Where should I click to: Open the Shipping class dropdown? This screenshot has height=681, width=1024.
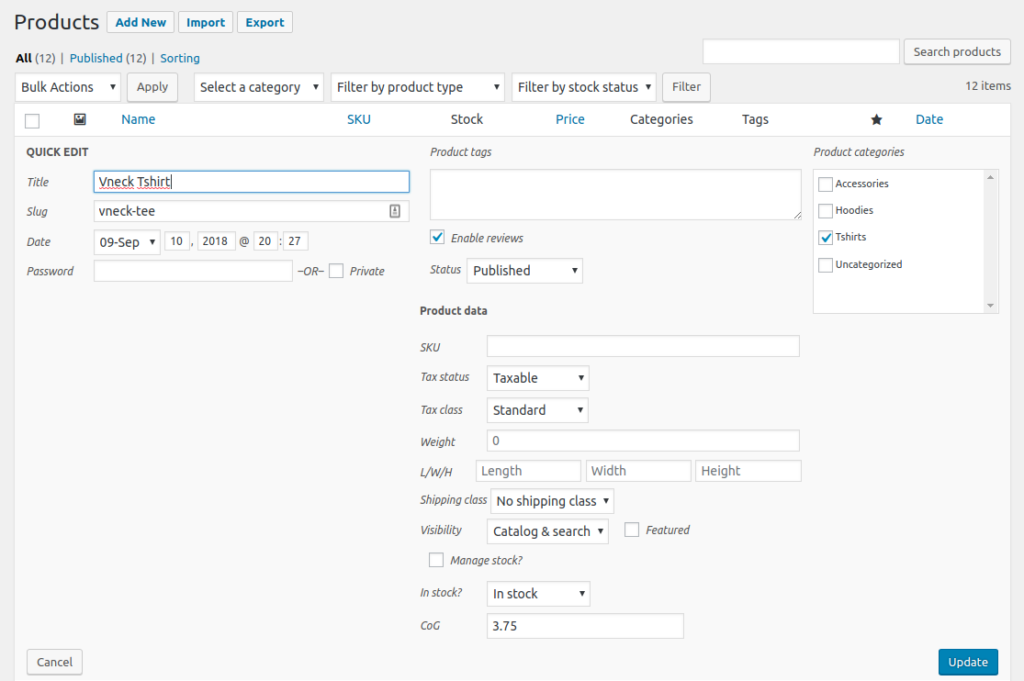552,501
